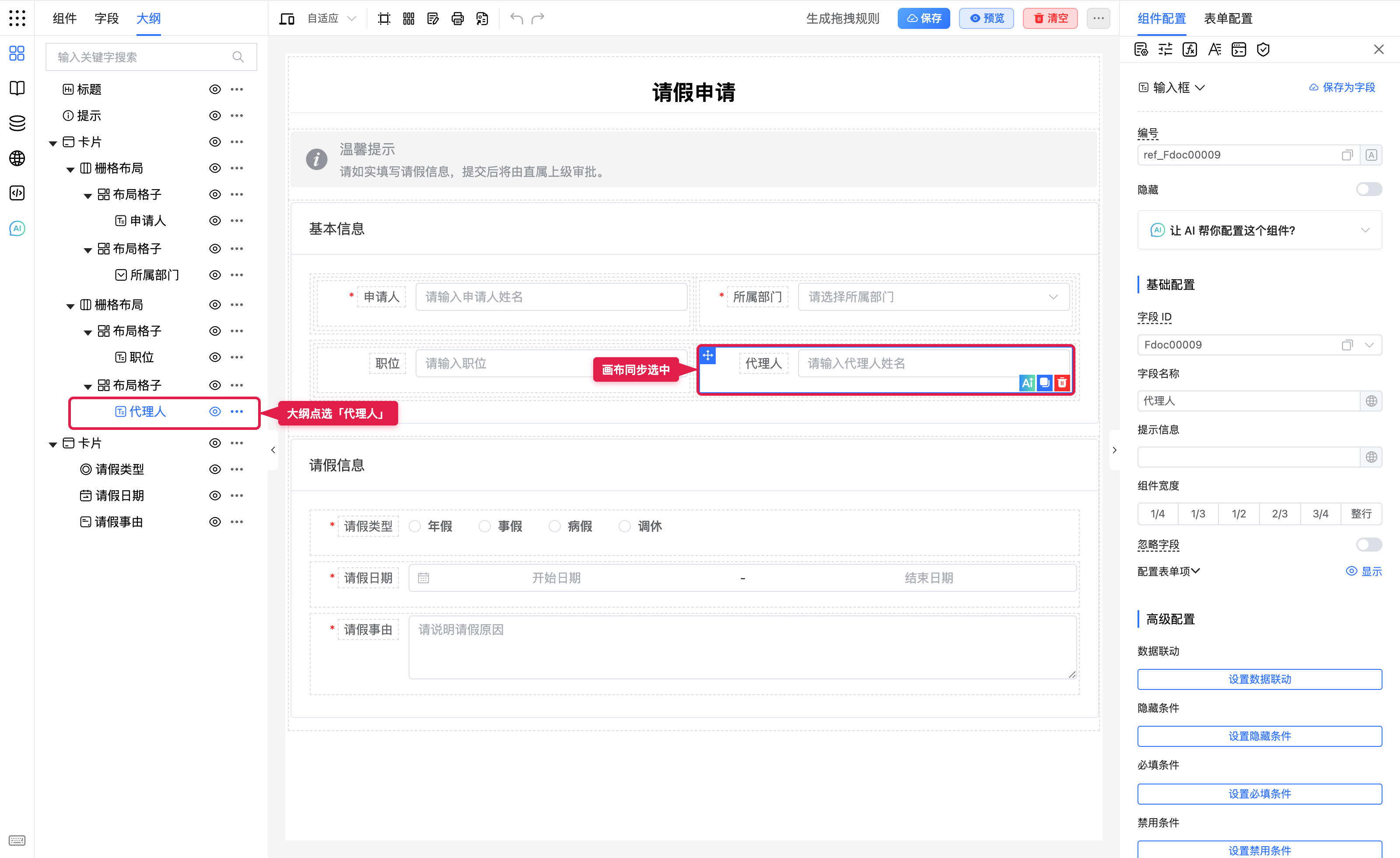This screenshot has width=1400, height=858.
Task: Click the 预览 button
Action: point(987,18)
